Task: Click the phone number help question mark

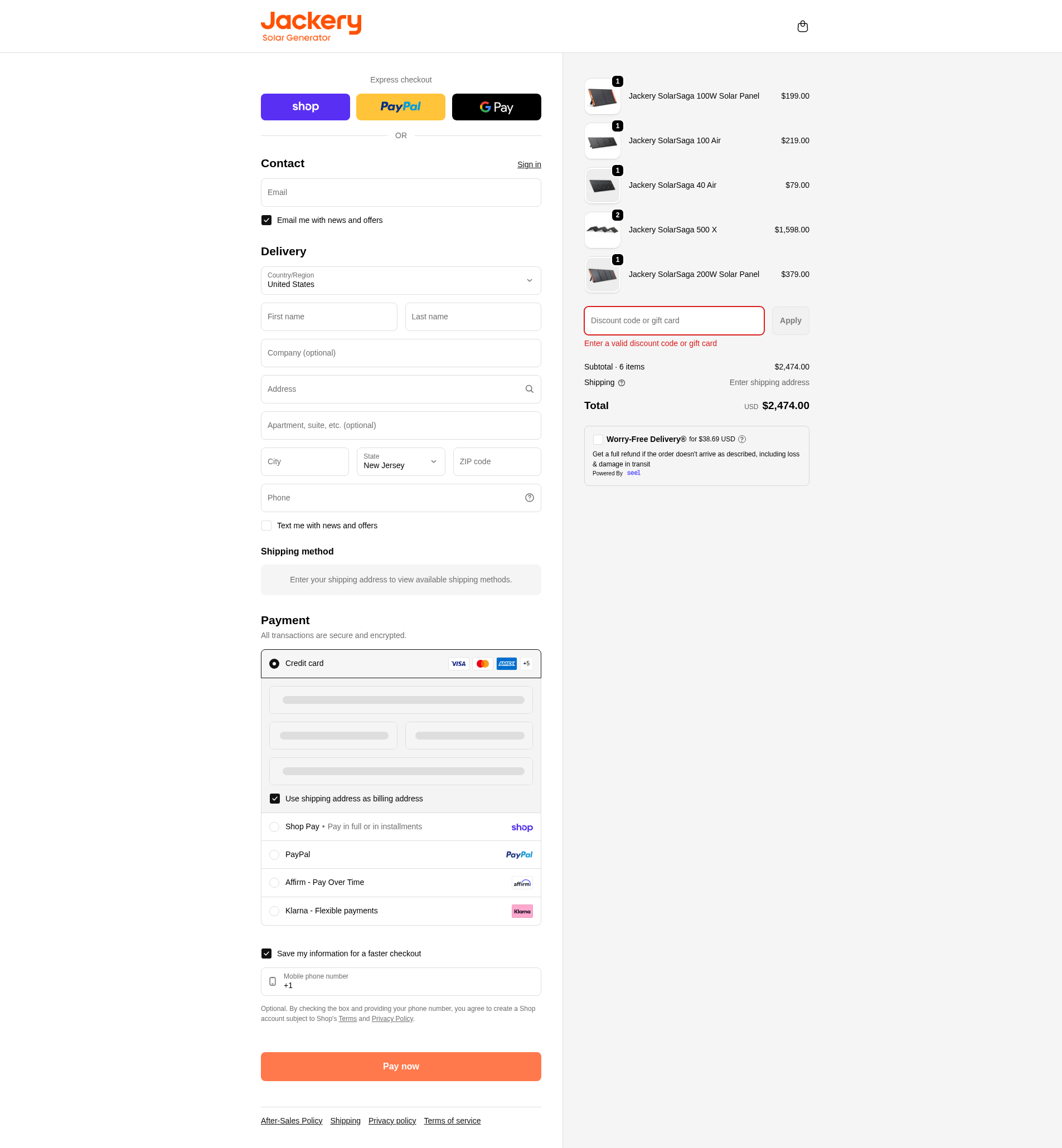Action: pos(528,498)
